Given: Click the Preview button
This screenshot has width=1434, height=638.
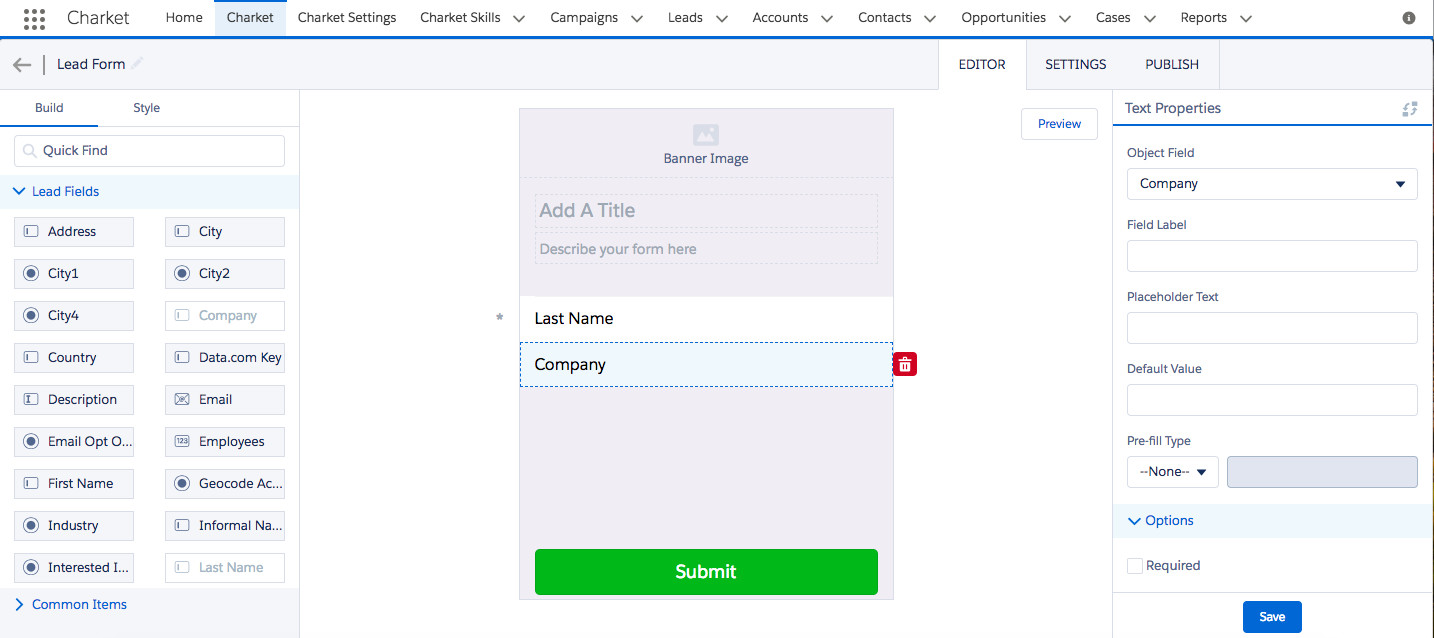Looking at the screenshot, I should [1059, 124].
